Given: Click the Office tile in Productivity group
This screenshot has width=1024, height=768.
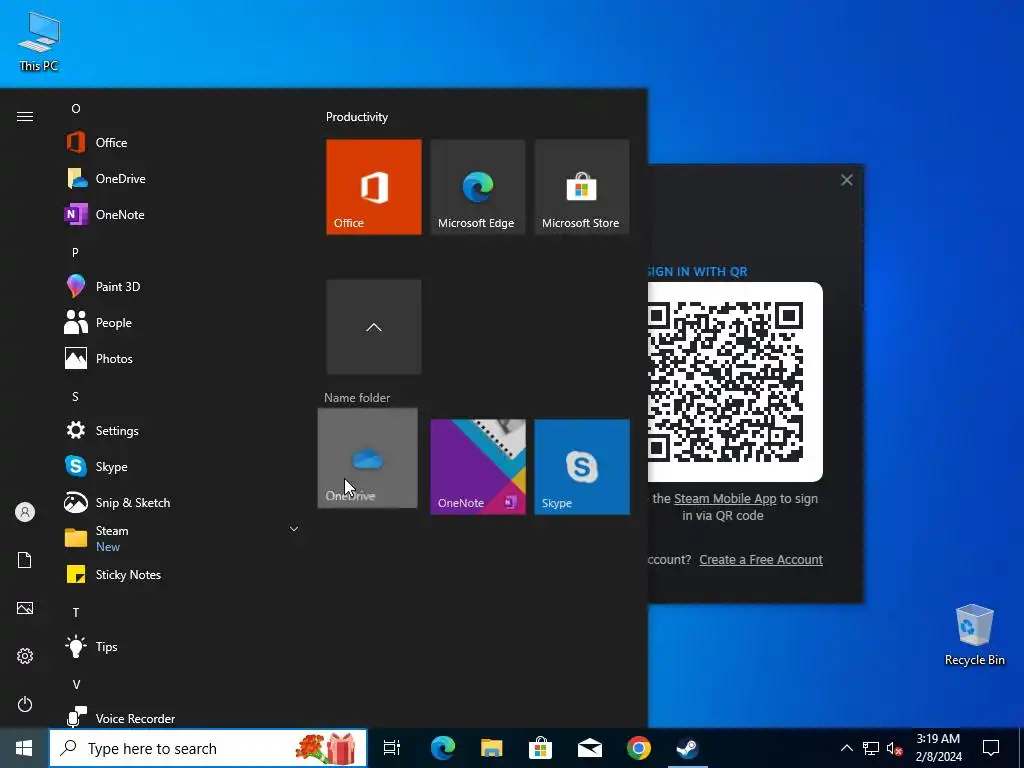Looking at the screenshot, I should point(374,187).
